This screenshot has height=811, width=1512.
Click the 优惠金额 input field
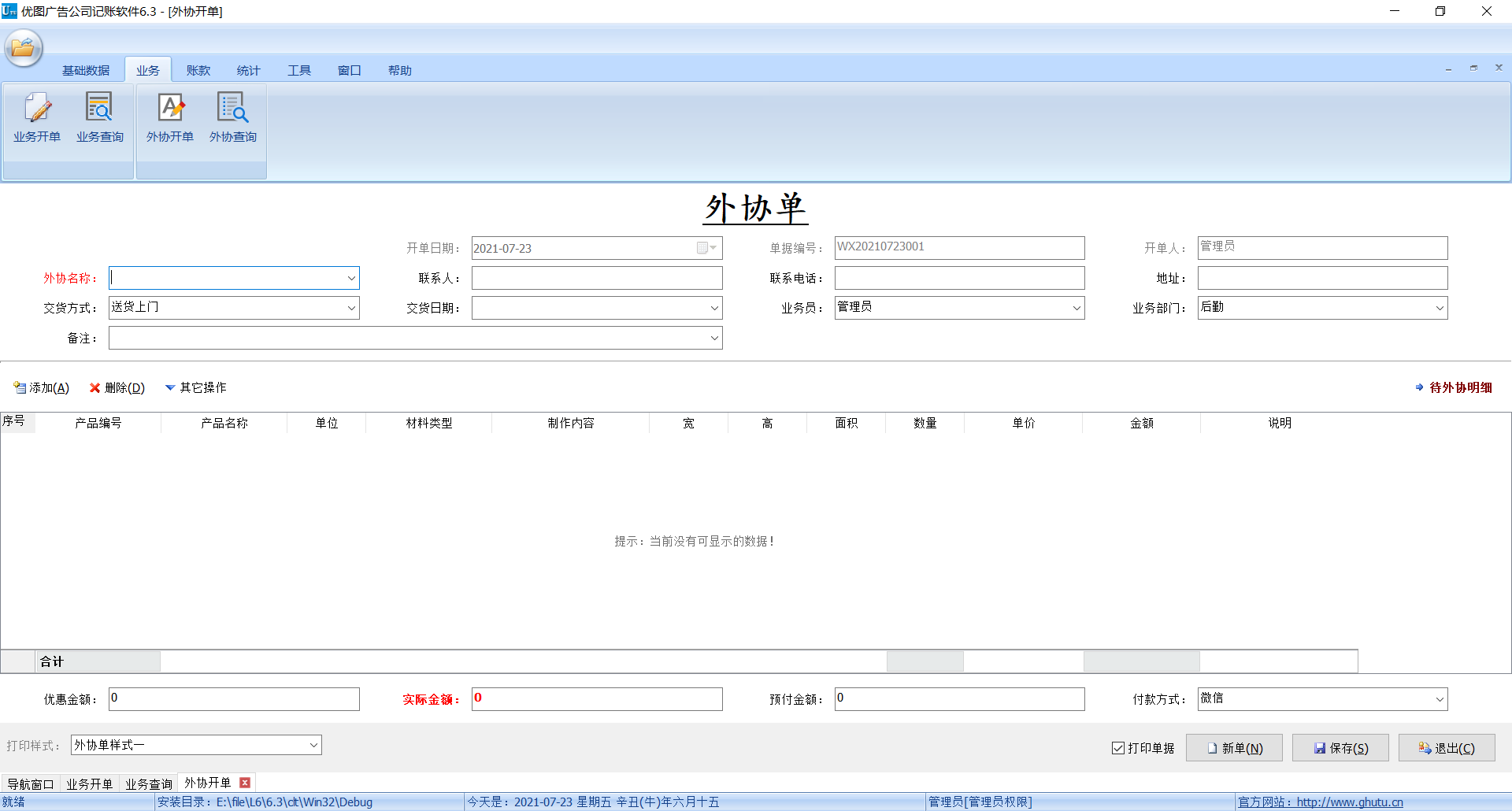tap(234, 699)
